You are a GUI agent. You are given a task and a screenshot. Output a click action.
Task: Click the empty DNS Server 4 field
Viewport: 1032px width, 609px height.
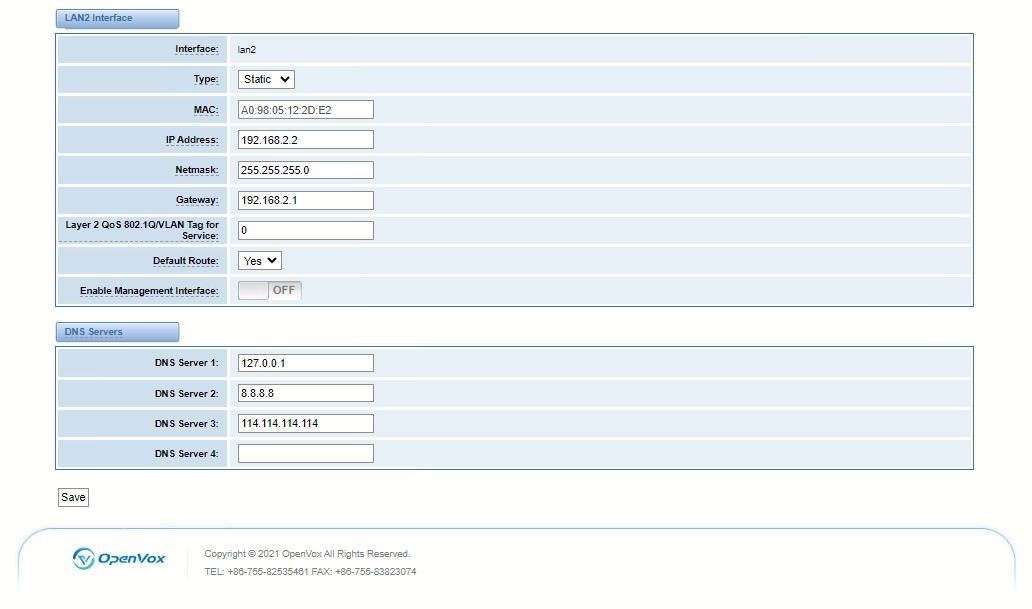pyautogui.click(x=305, y=454)
